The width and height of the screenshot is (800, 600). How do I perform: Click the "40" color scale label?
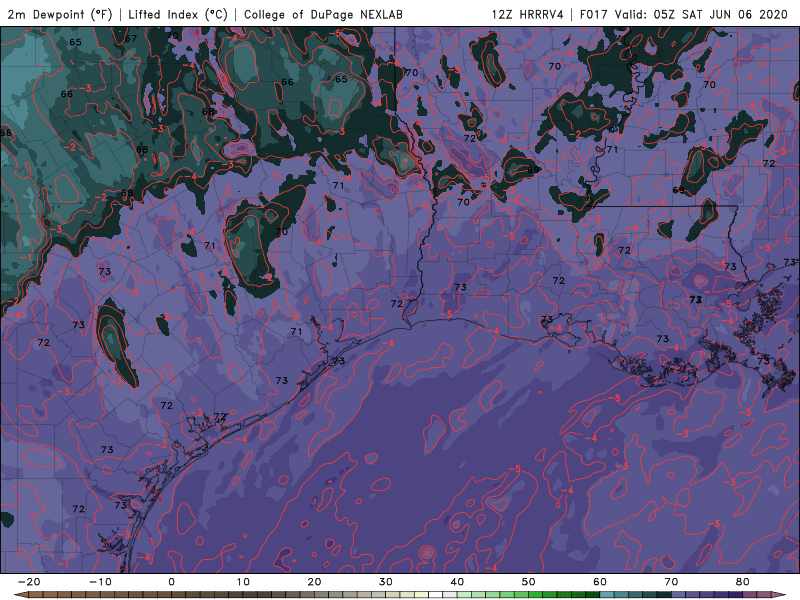tap(457, 582)
